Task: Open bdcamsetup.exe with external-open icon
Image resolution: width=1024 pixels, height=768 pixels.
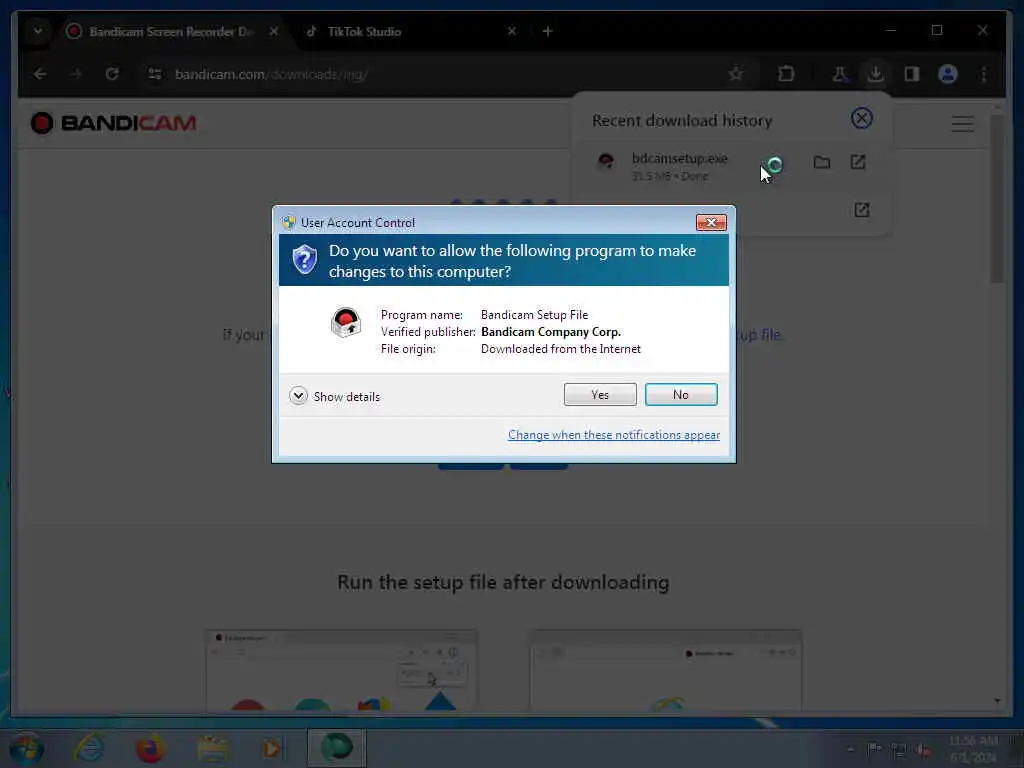Action: tap(857, 162)
